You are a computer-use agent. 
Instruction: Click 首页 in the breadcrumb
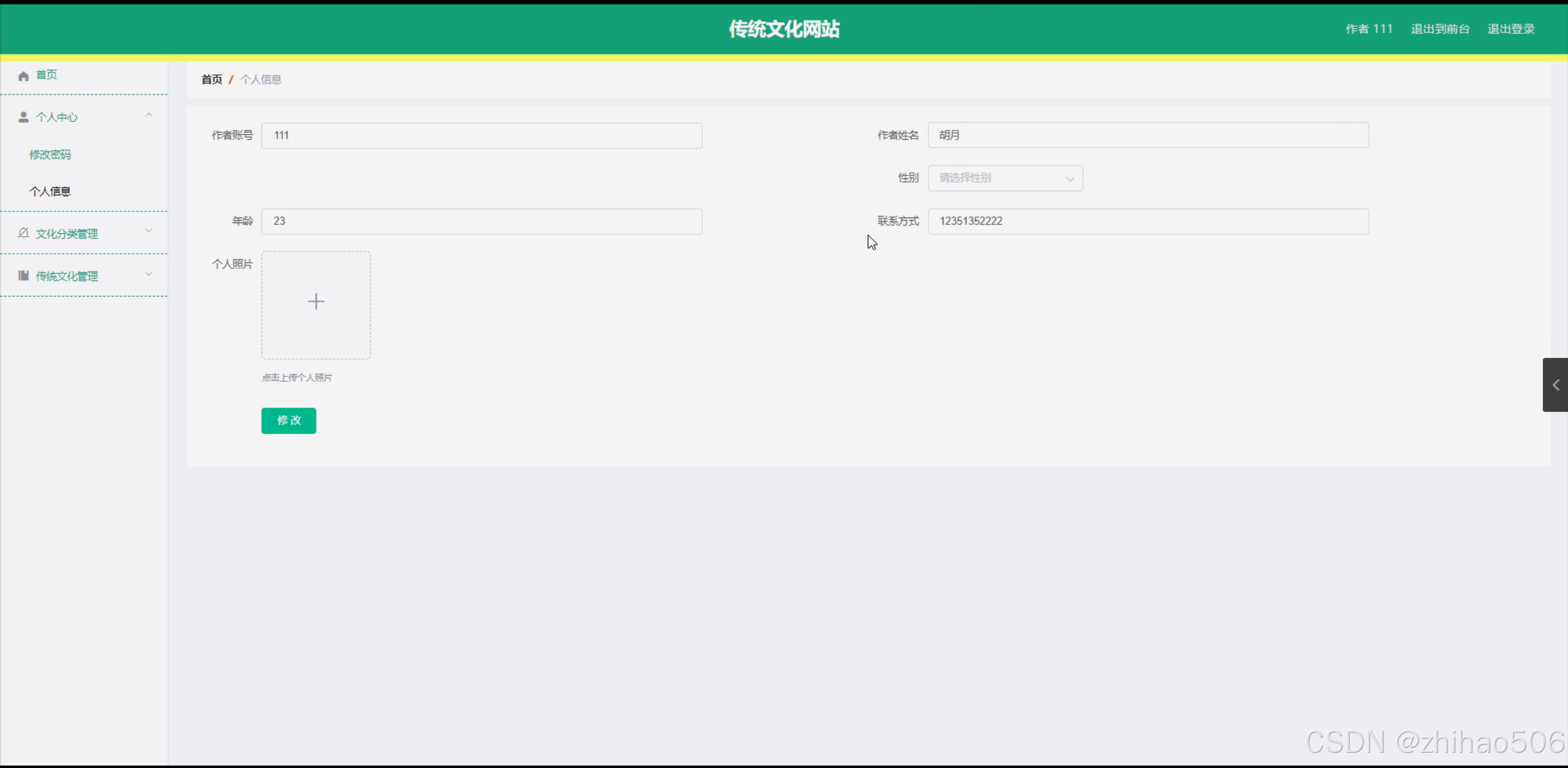(211, 80)
